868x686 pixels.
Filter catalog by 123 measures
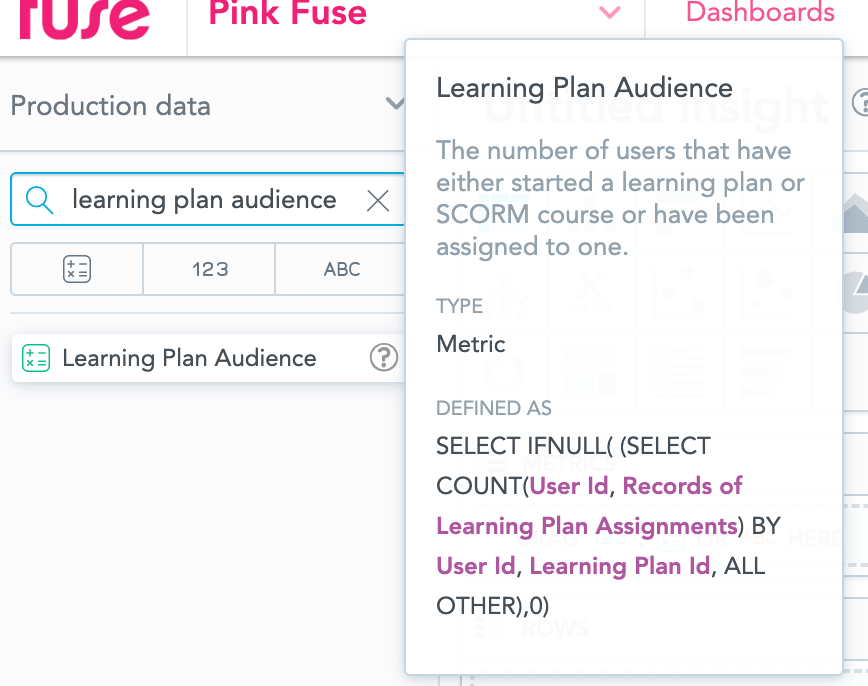(x=210, y=269)
